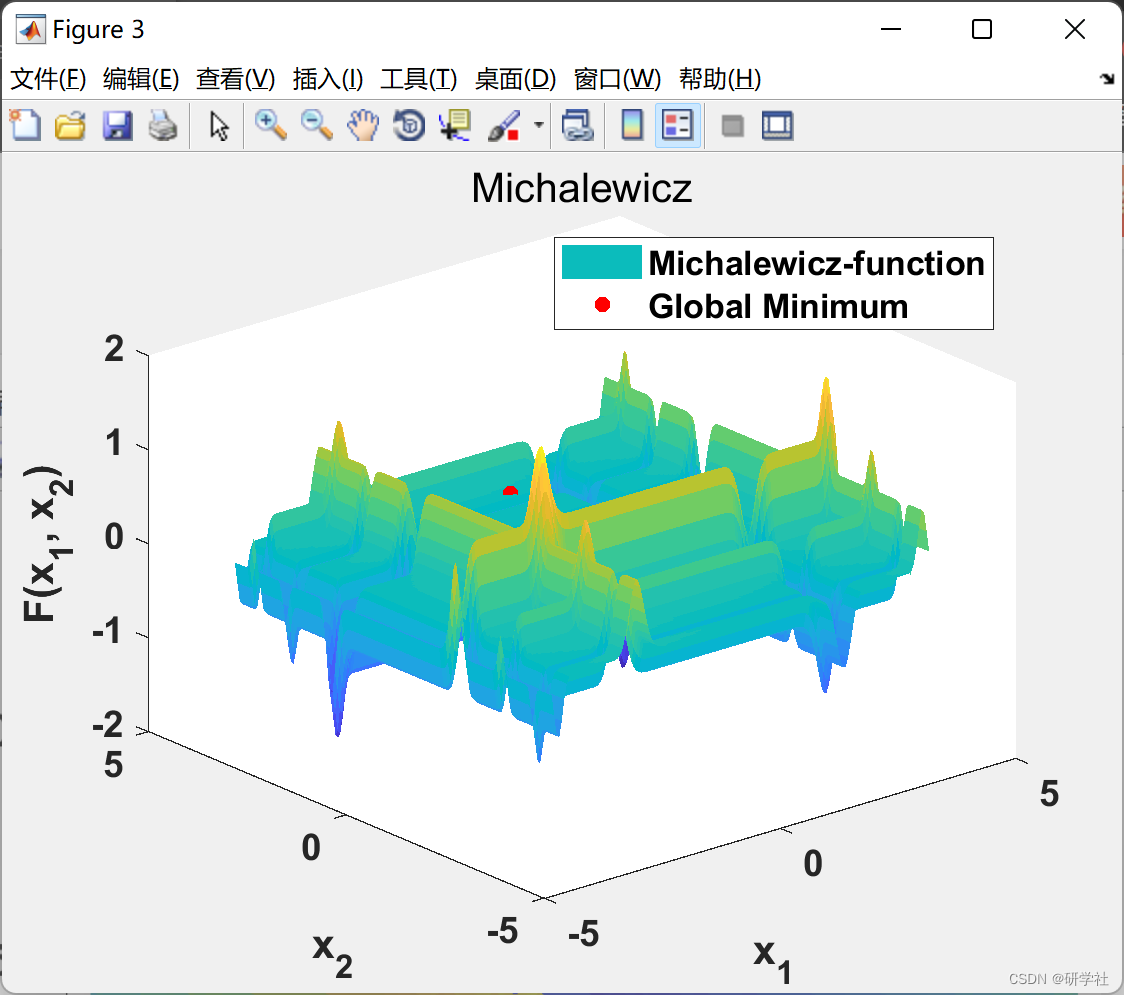The image size is (1124, 995).
Task: Print the figure
Action: (x=163, y=125)
